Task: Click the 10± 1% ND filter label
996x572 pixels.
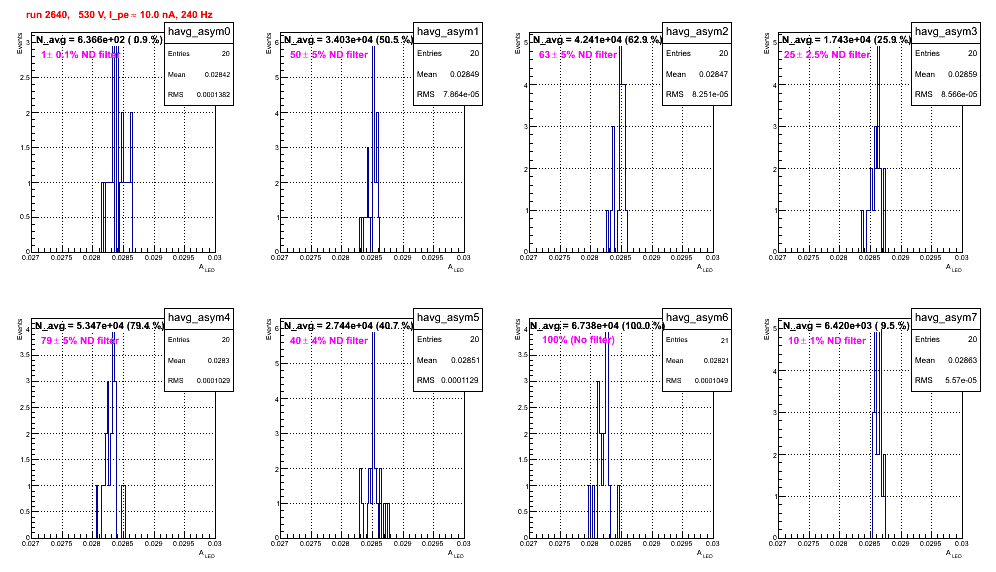Action: pos(827,341)
